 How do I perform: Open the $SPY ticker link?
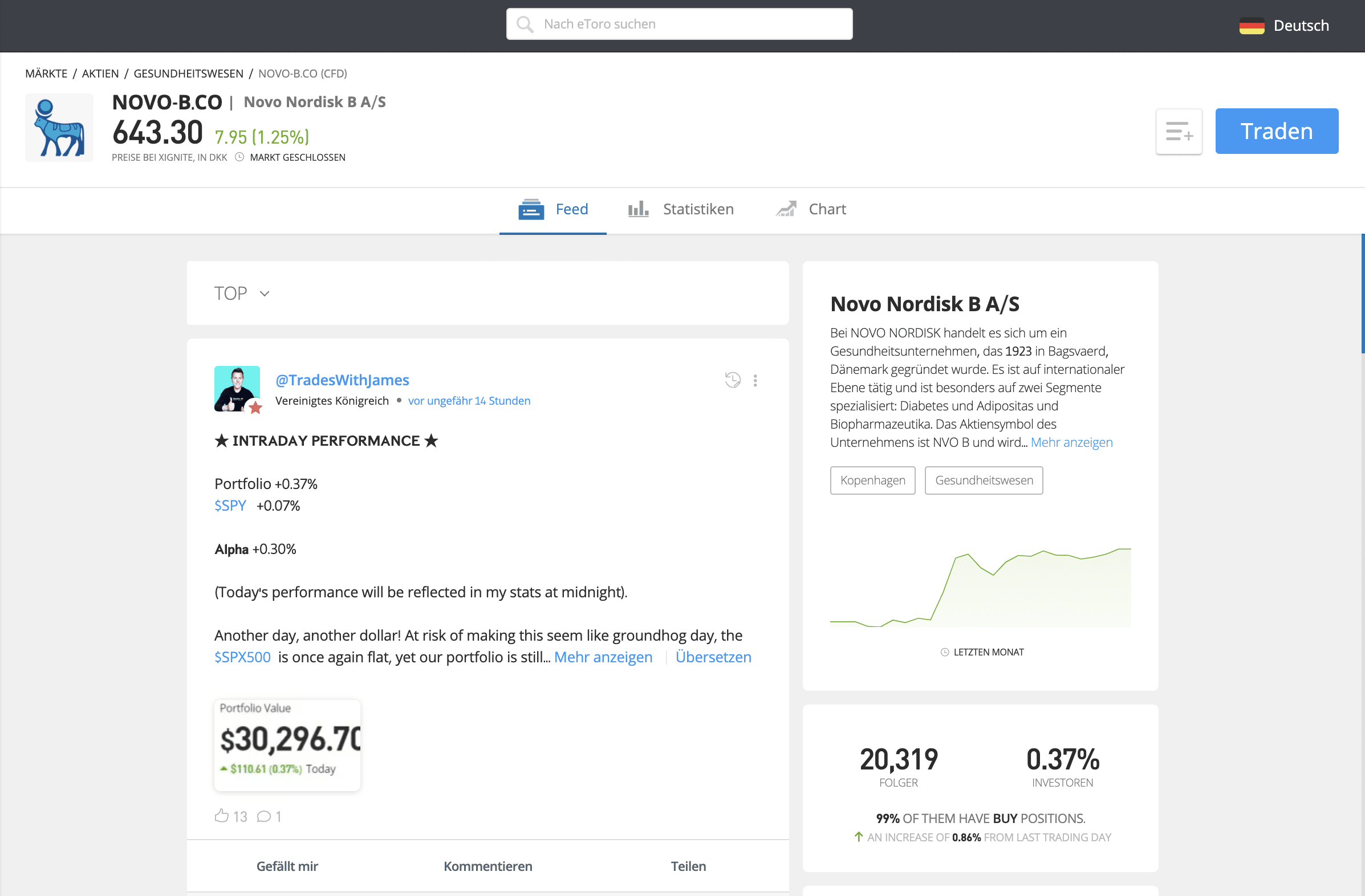coord(230,506)
